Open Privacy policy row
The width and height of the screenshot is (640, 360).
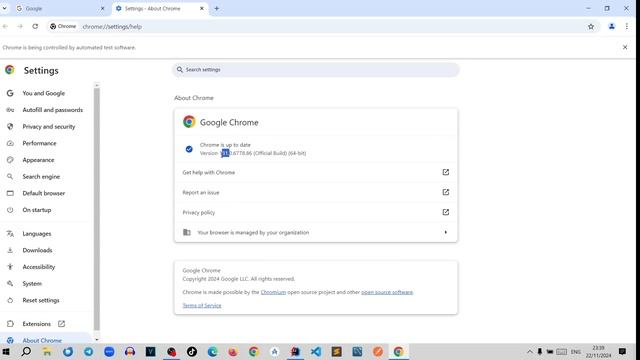tap(316, 212)
